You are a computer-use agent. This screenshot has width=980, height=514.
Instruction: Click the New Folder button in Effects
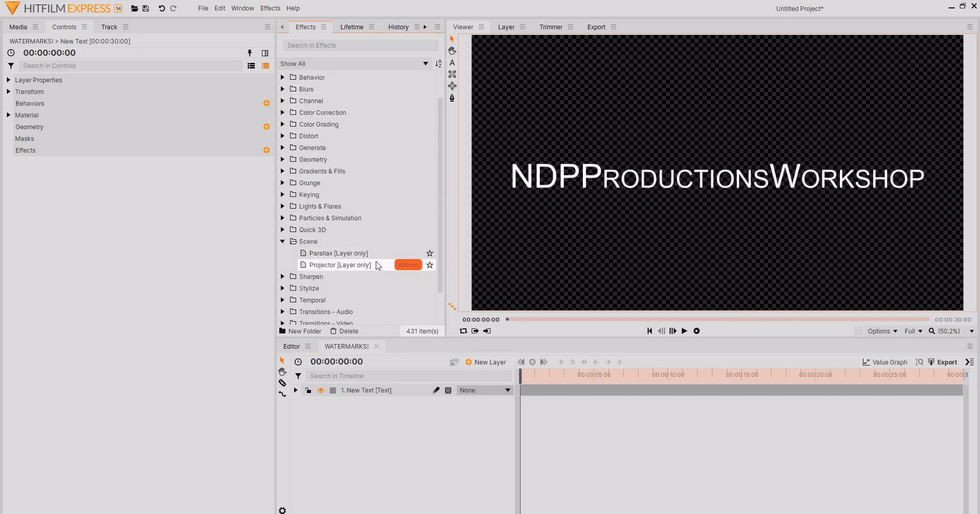(x=300, y=331)
